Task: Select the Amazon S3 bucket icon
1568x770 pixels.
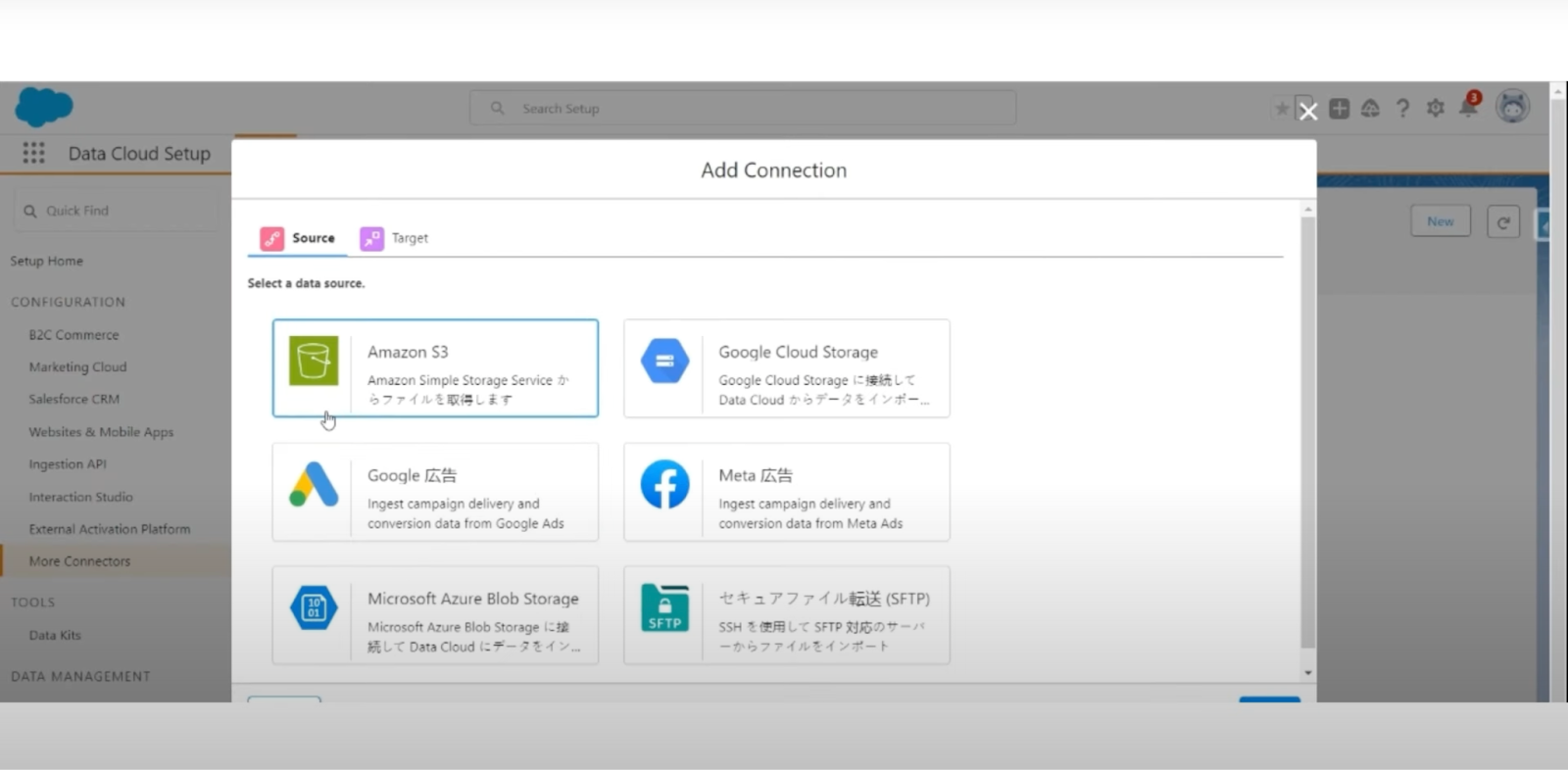Action: (x=314, y=361)
